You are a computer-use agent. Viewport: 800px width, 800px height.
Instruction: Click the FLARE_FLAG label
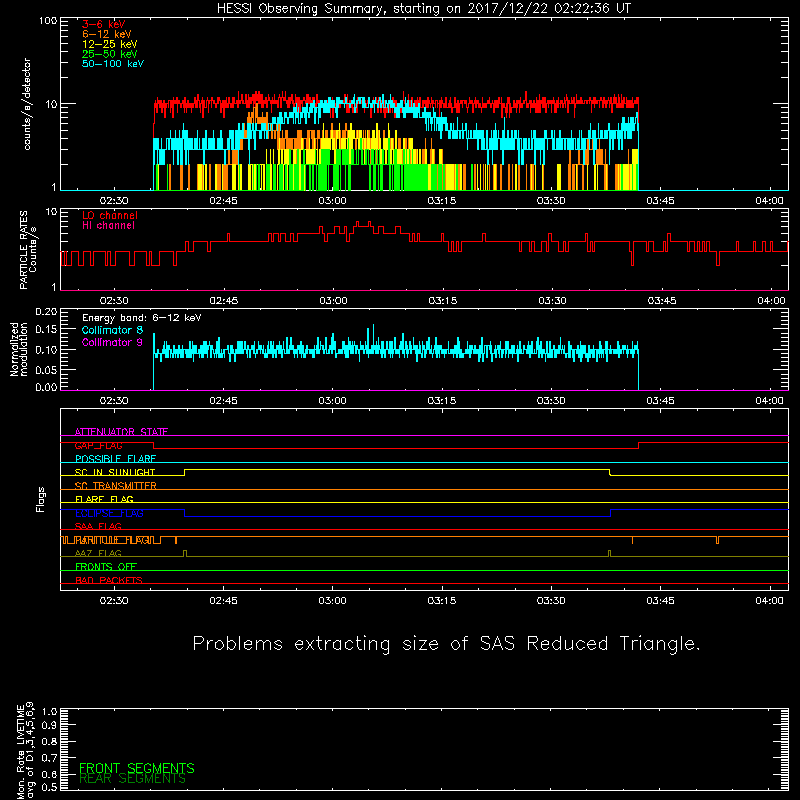pyautogui.click(x=104, y=499)
